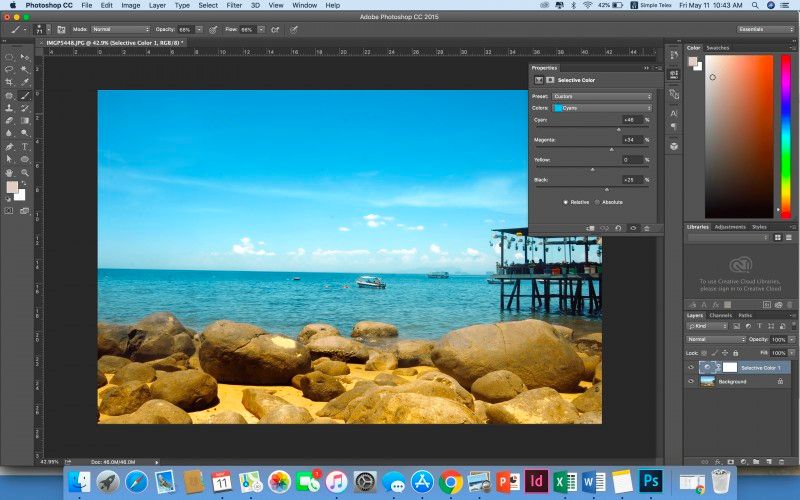Select the Gradient tool

tap(24, 121)
